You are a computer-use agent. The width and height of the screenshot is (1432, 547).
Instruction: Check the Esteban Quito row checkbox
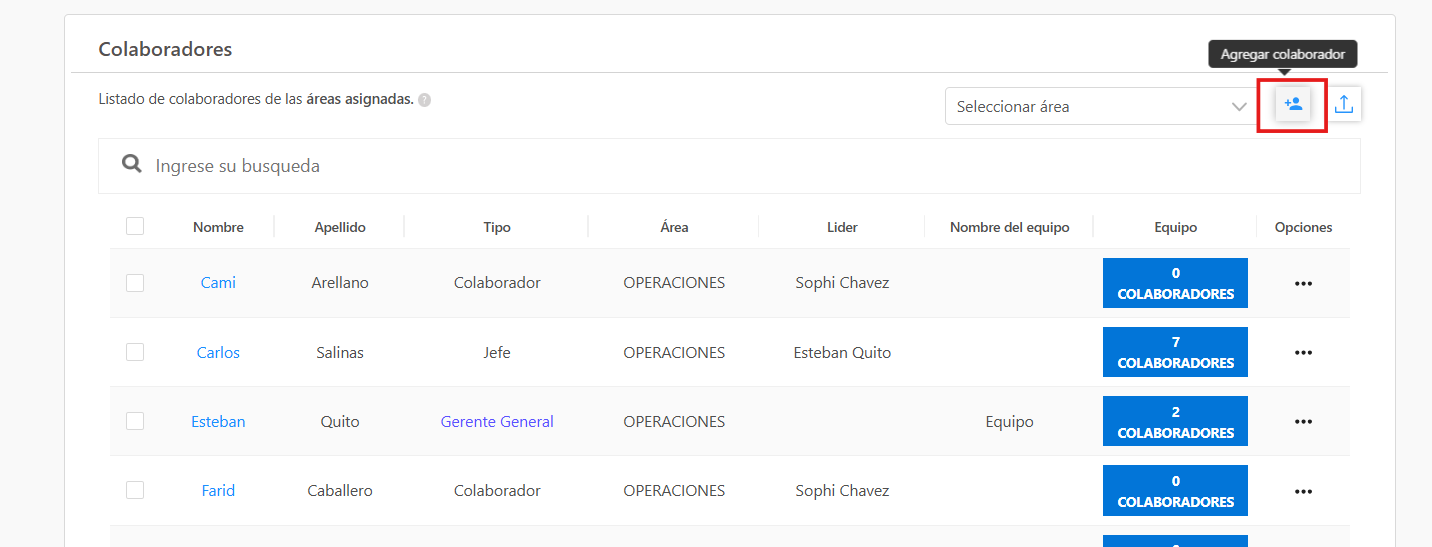[x=135, y=421]
